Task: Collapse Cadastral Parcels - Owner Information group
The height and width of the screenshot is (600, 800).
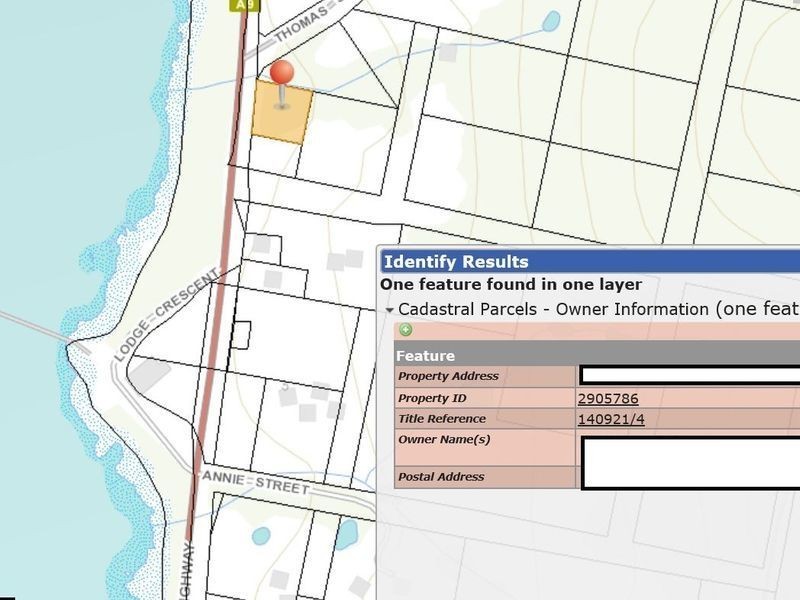Action: coord(390,310)
